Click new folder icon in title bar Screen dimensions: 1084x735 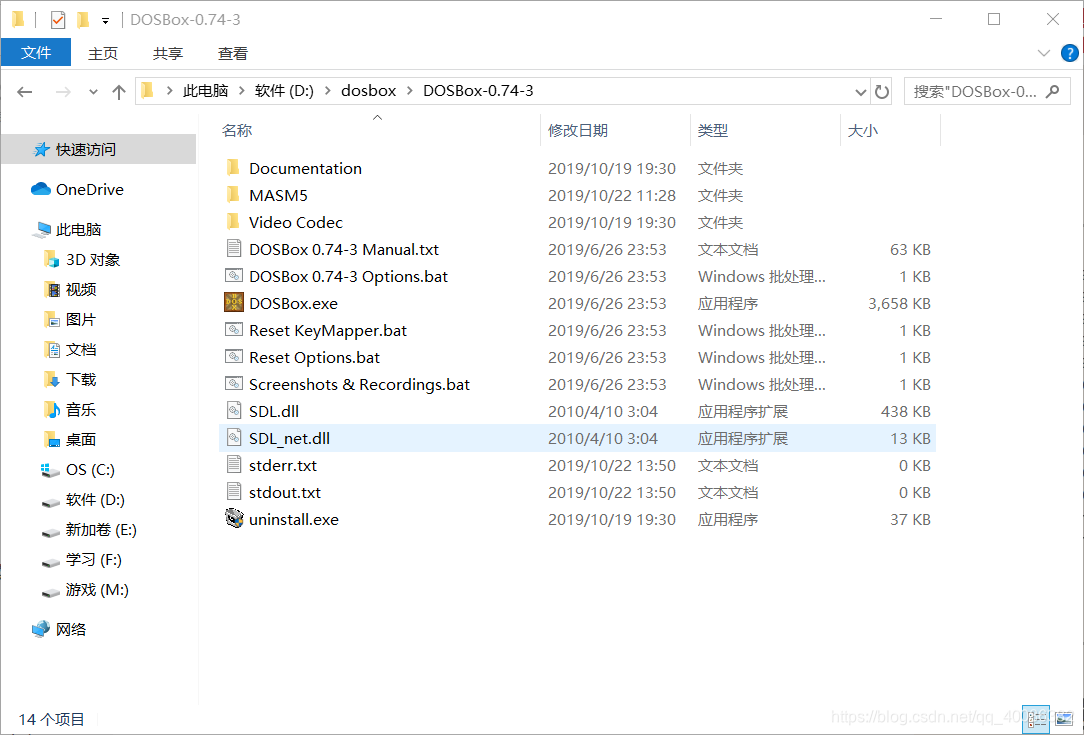[x=83, y=20]
